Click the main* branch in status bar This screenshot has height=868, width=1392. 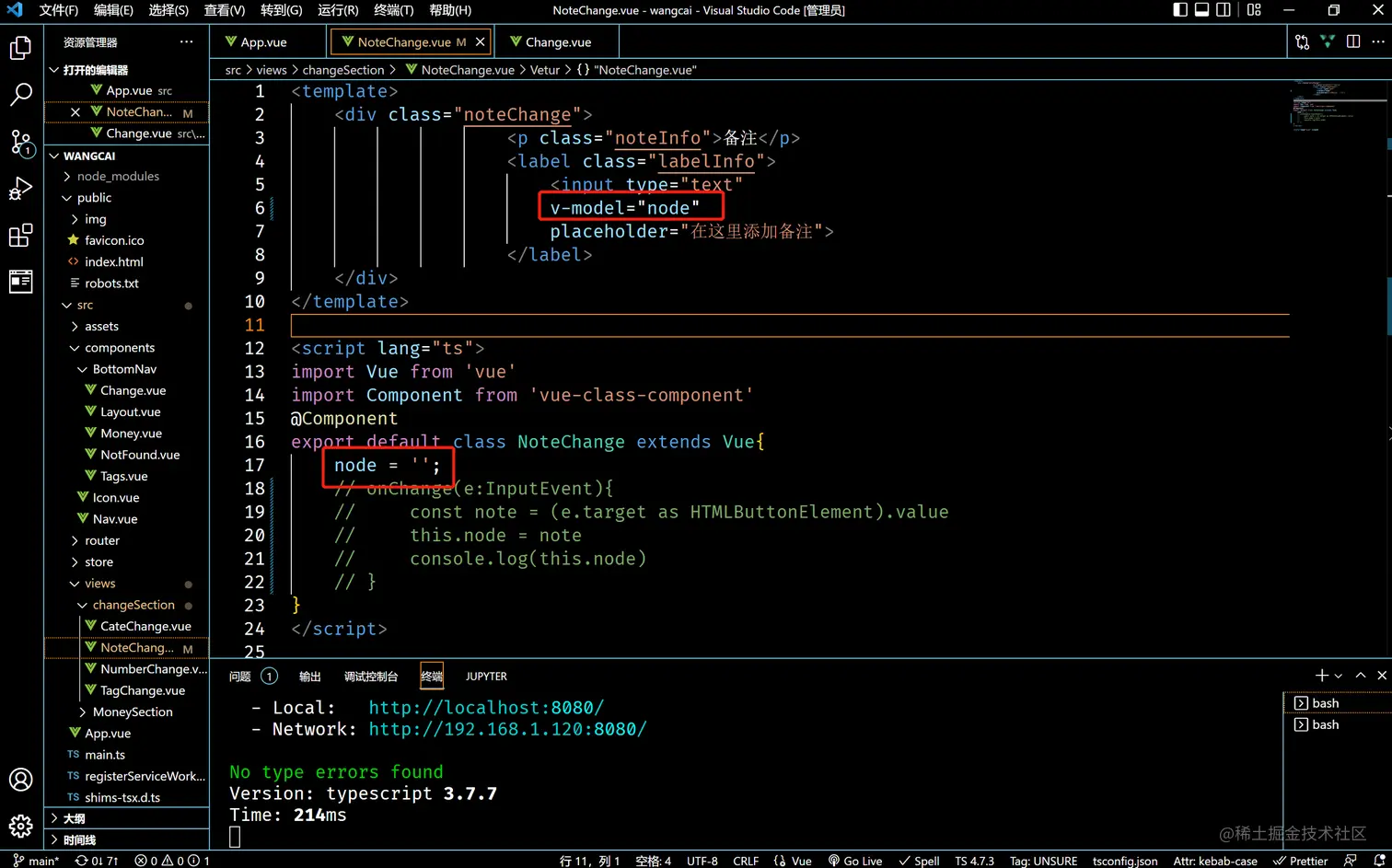[36, 861]
